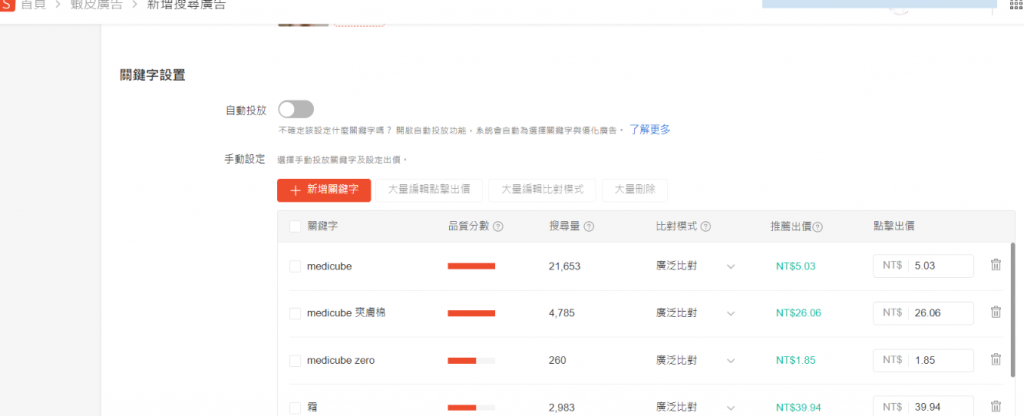Go to 蝦皮廣告 breadcrumb

coord(96,4)
